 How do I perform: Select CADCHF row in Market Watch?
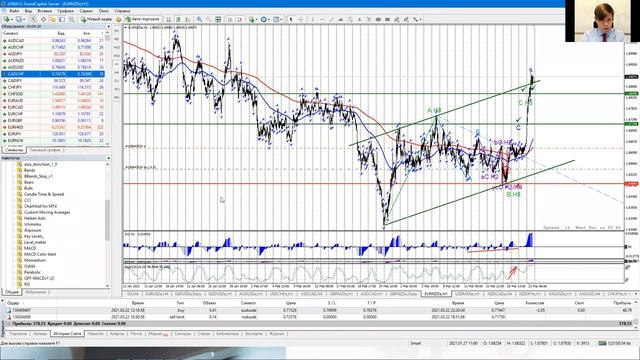[53, 74]
